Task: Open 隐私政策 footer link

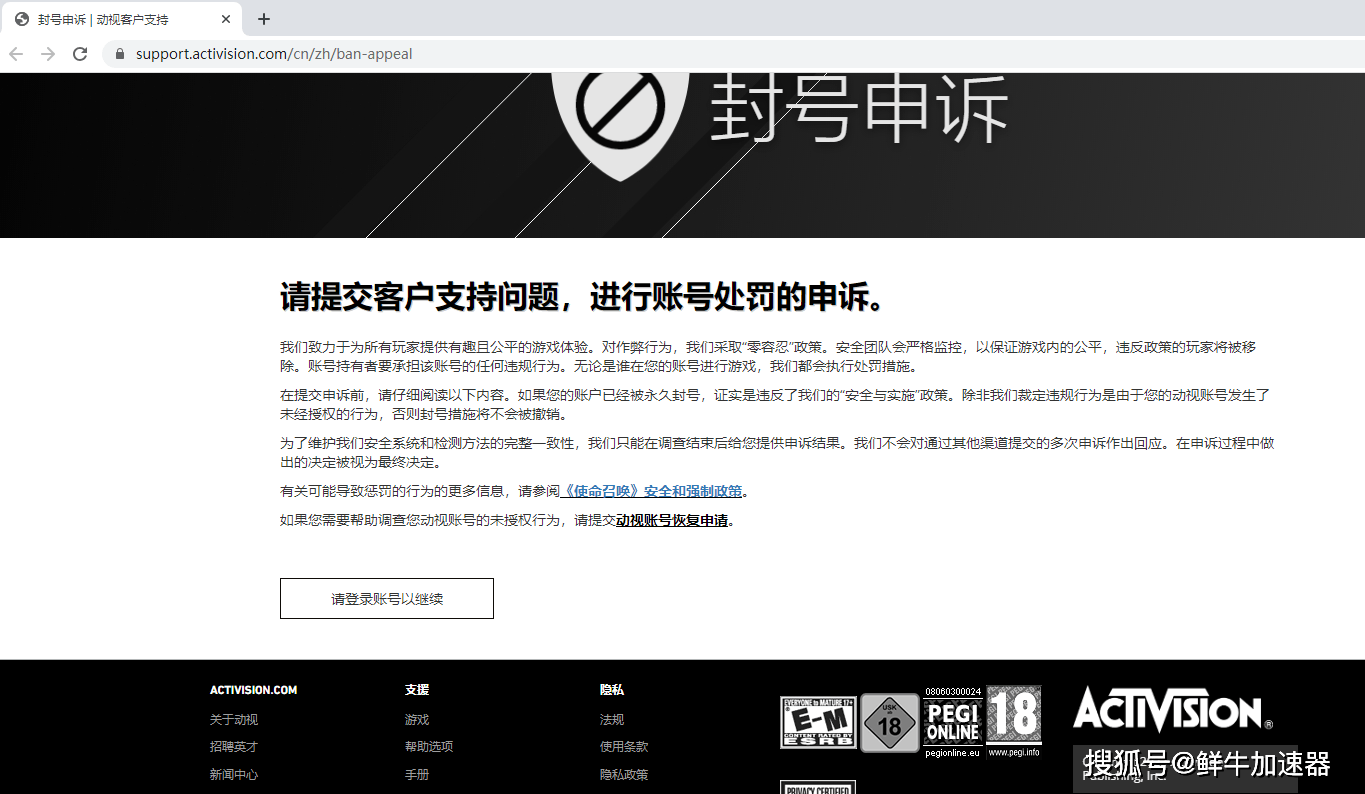Action: [x=624, y=774]
